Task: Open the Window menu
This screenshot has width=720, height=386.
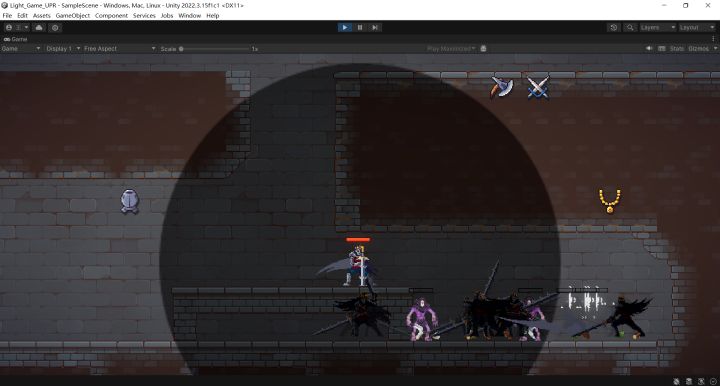Action: point(190,16)
